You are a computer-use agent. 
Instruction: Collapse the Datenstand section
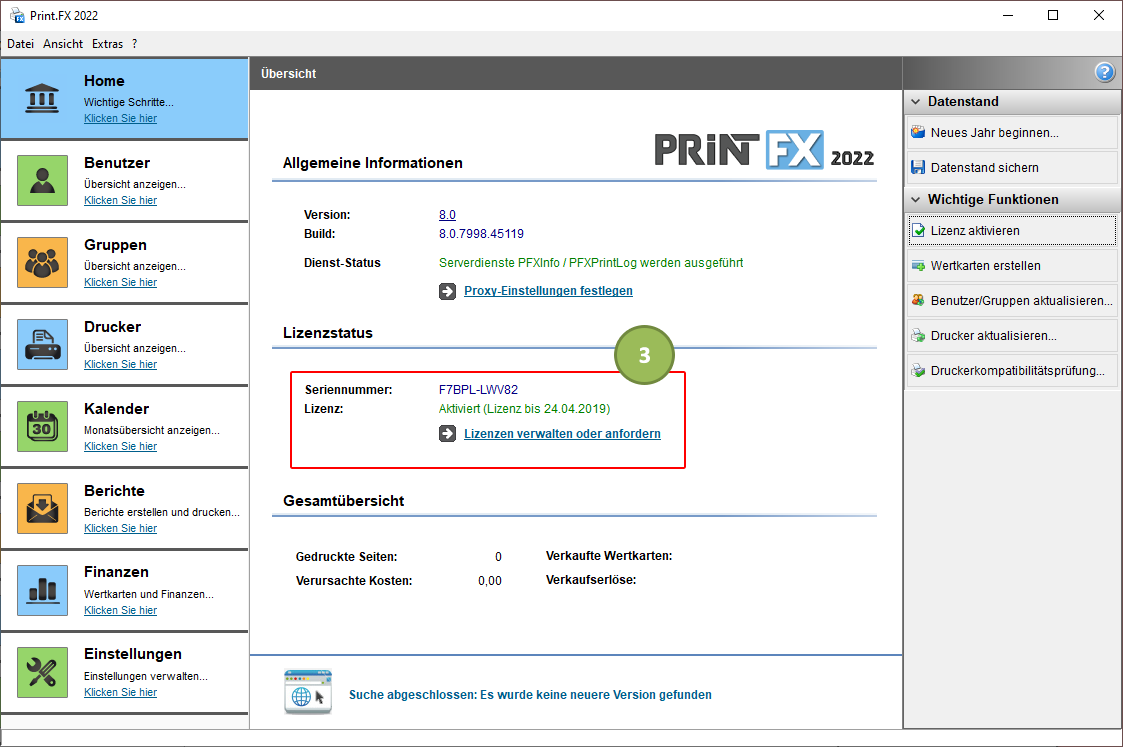tap(915, 102)
